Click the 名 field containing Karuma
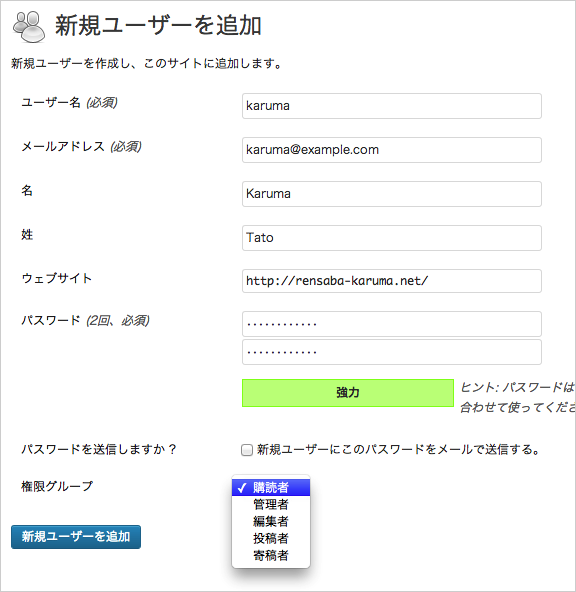This screenshot has height=592, width=576. (392, 194)
